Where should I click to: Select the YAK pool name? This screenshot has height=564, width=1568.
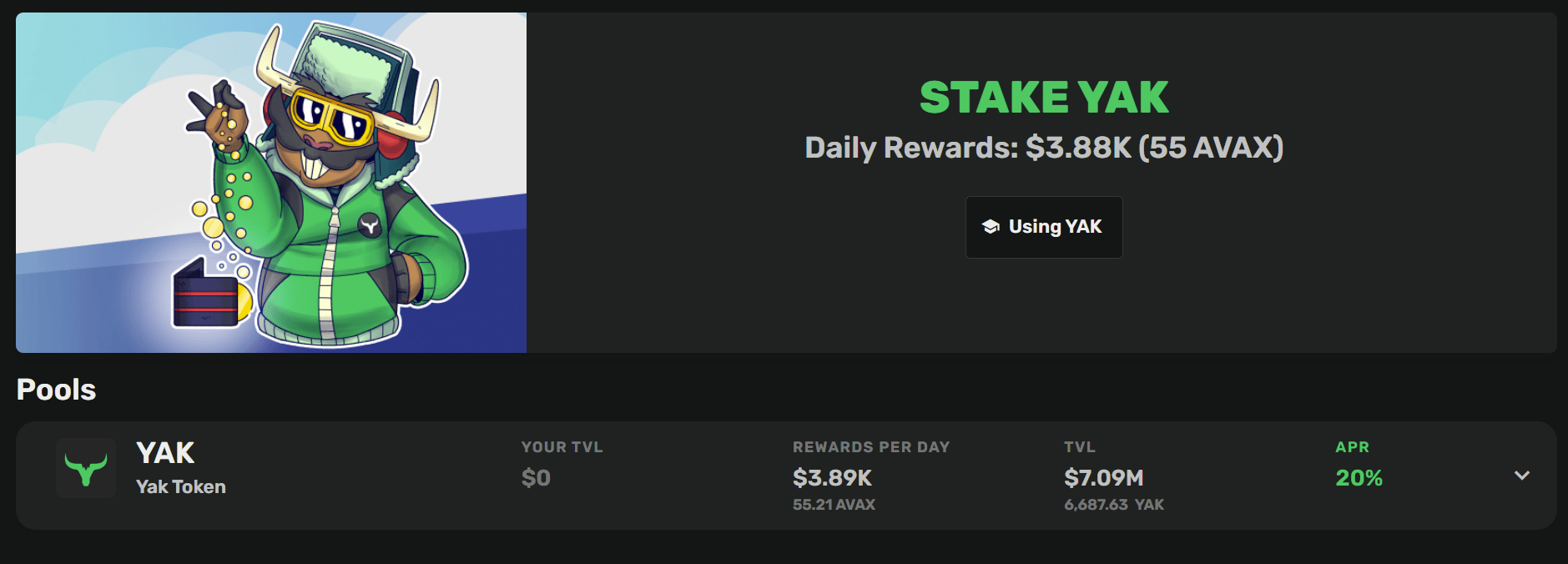(165, 453)
